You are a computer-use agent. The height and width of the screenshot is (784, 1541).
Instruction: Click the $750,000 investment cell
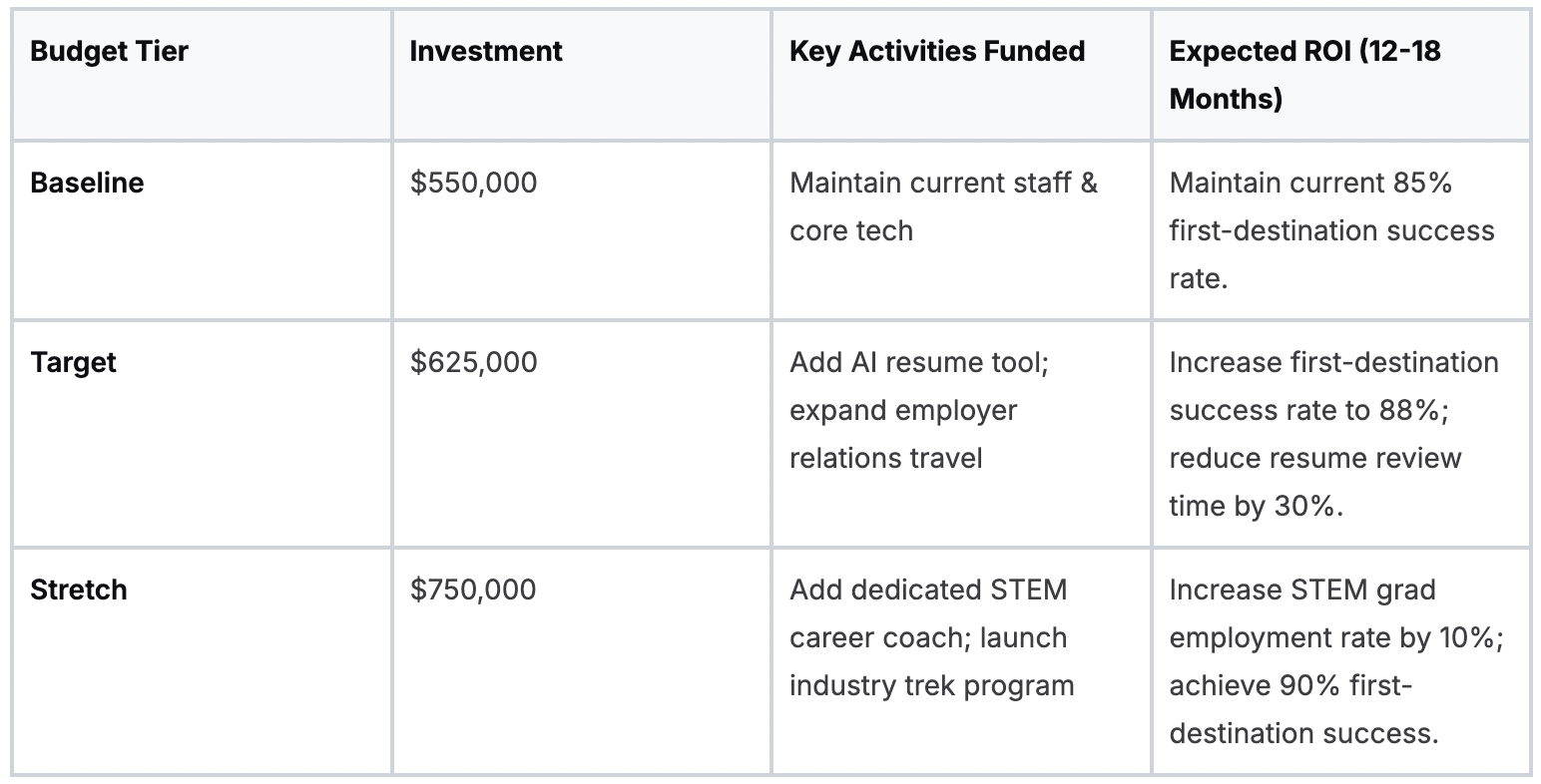pyautogui.click(x=473, y=589)
